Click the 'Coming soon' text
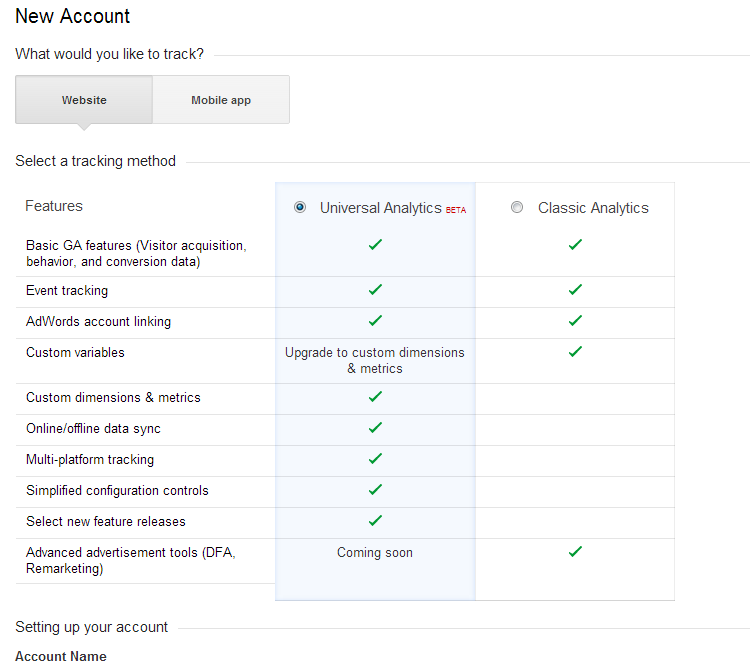The width and height of the screenshot is (750, 667). click(375, 553)
